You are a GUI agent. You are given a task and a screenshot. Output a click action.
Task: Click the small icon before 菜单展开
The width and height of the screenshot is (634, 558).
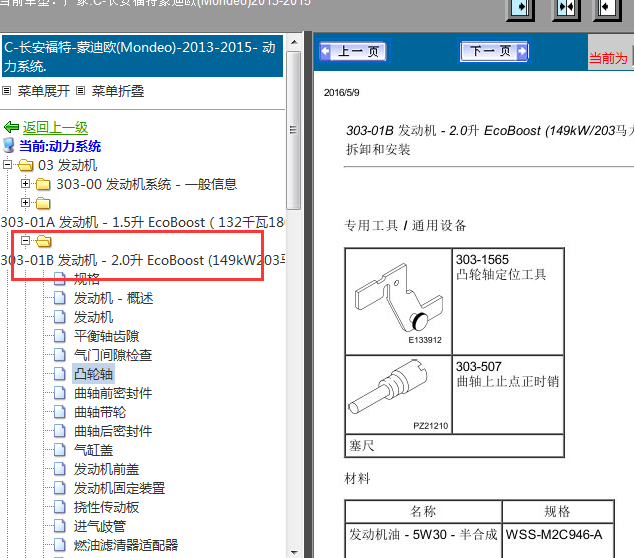[6, 91]
